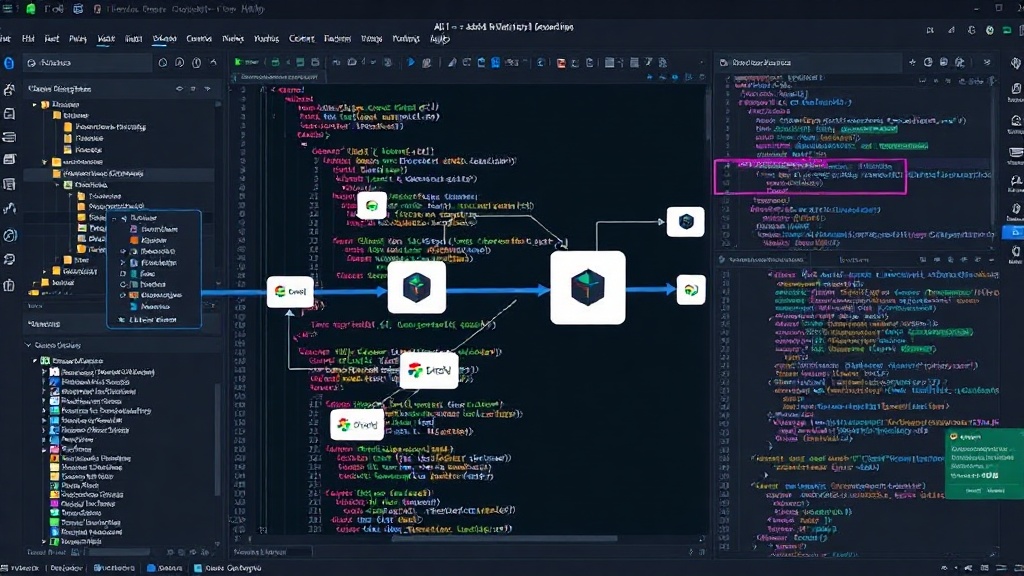This screenshot has width=1024, height=576.
Task: Click the lower tree's vertical scrollbar
Action: [x=217, y=441]
